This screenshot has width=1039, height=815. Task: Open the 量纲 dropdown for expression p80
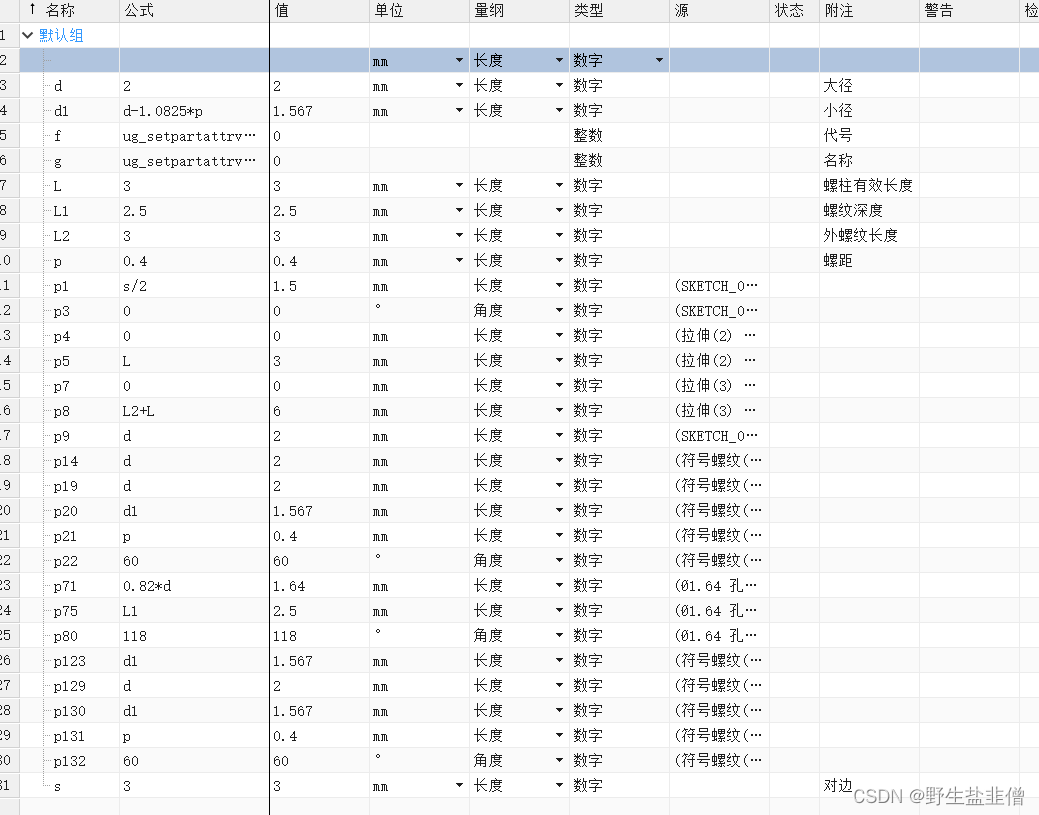[559, 635]
